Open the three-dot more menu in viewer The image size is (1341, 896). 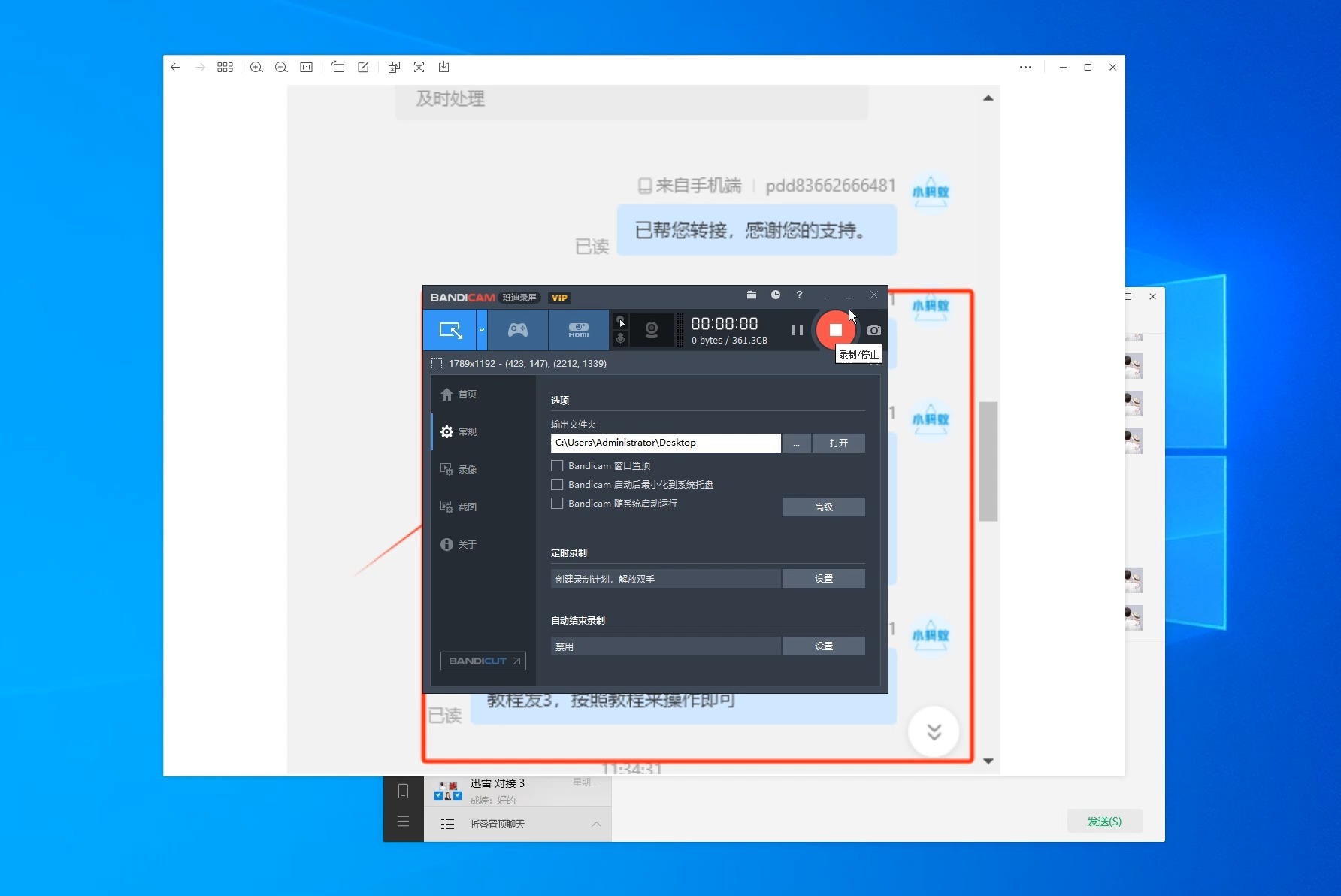pos(1025,67)
